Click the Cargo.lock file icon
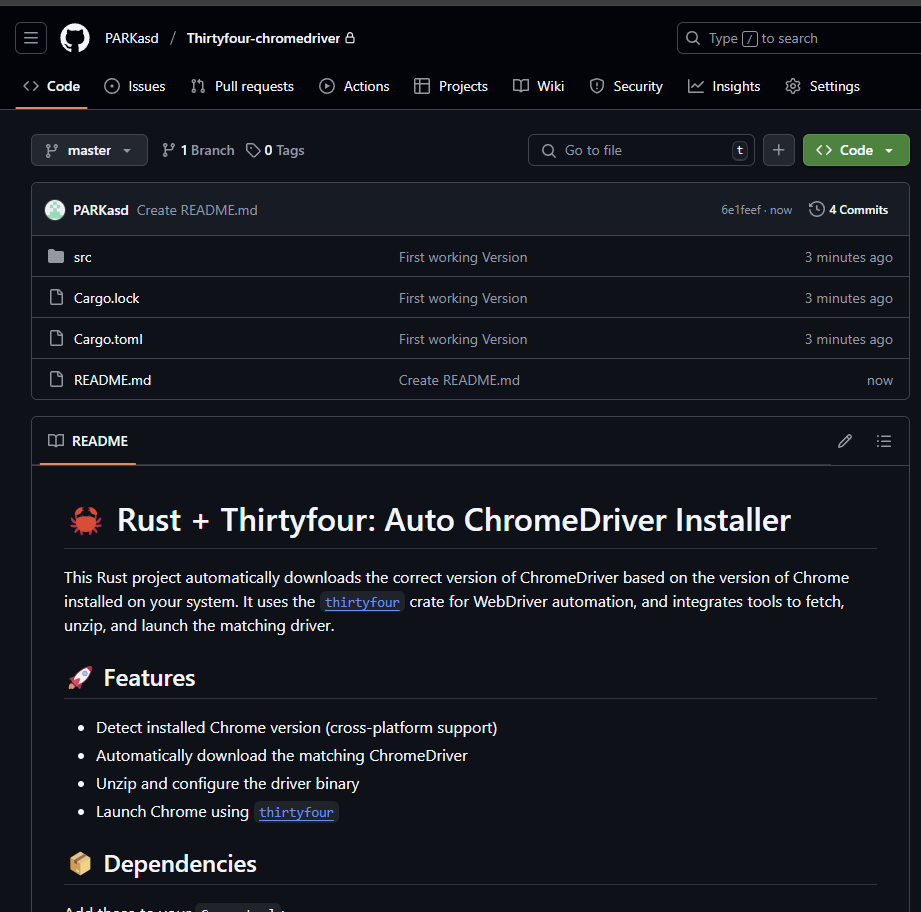This screenshot has width=921, height=912. [x=56, y=298]
